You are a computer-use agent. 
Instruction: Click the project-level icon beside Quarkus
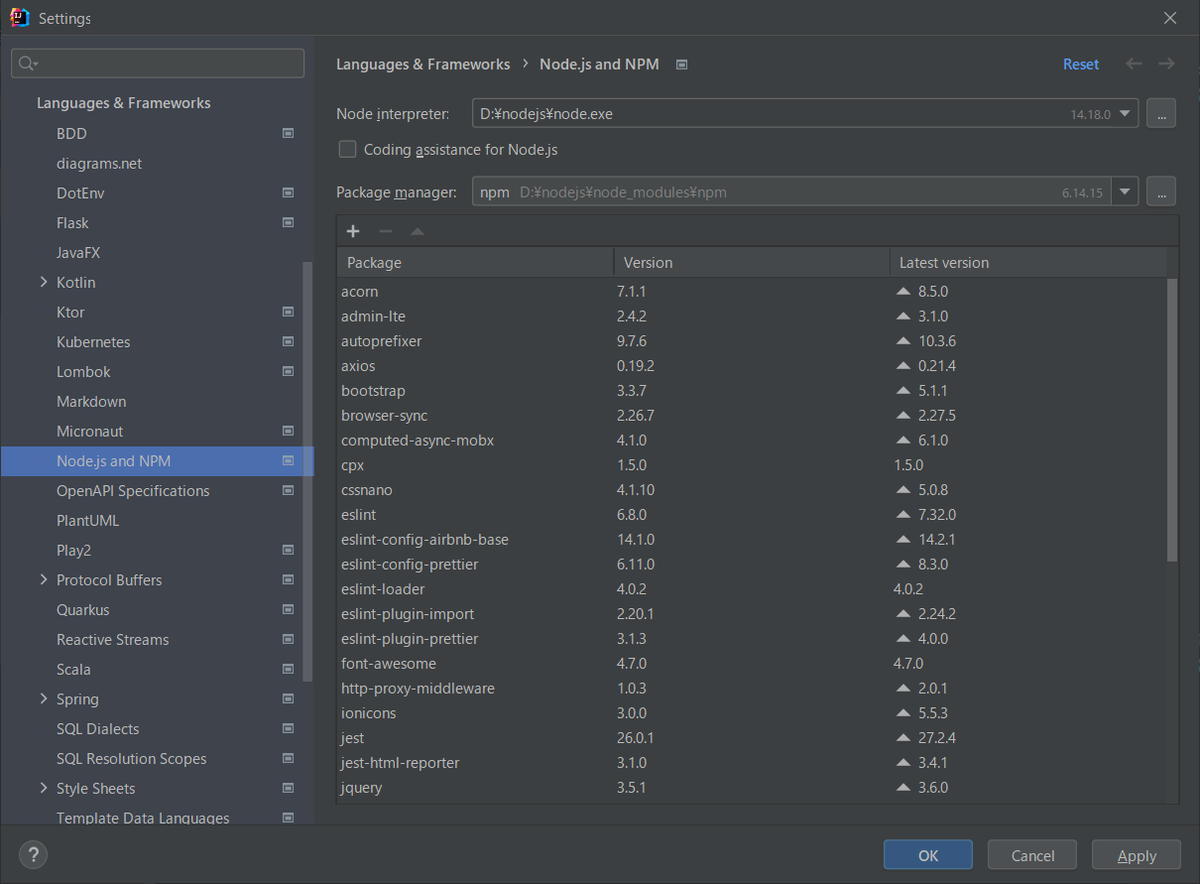tap(288, 610)
